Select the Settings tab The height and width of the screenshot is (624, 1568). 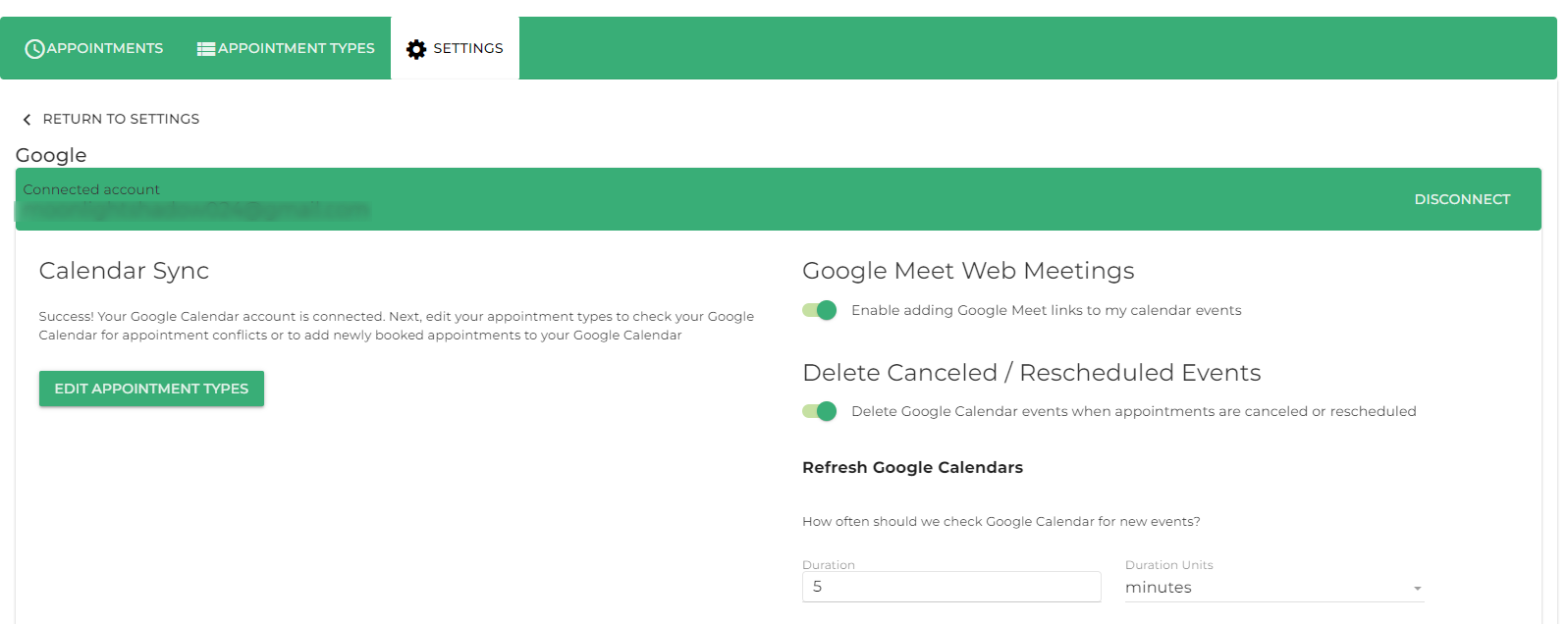455,47
